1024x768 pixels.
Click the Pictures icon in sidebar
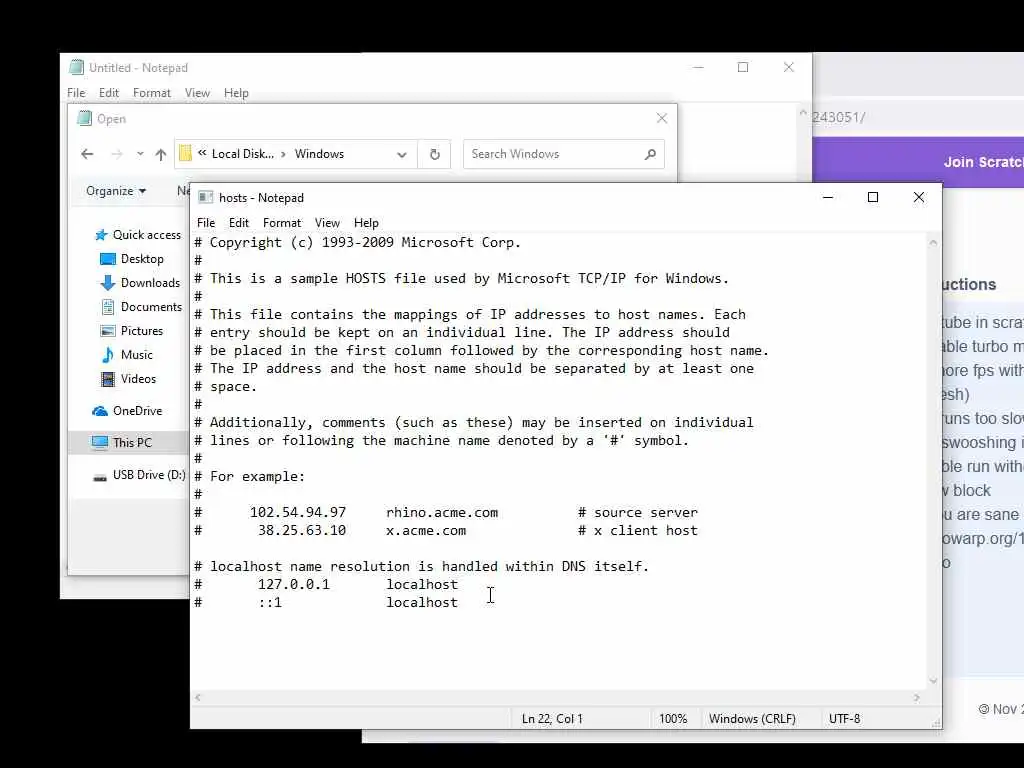[x=108, y=330]
